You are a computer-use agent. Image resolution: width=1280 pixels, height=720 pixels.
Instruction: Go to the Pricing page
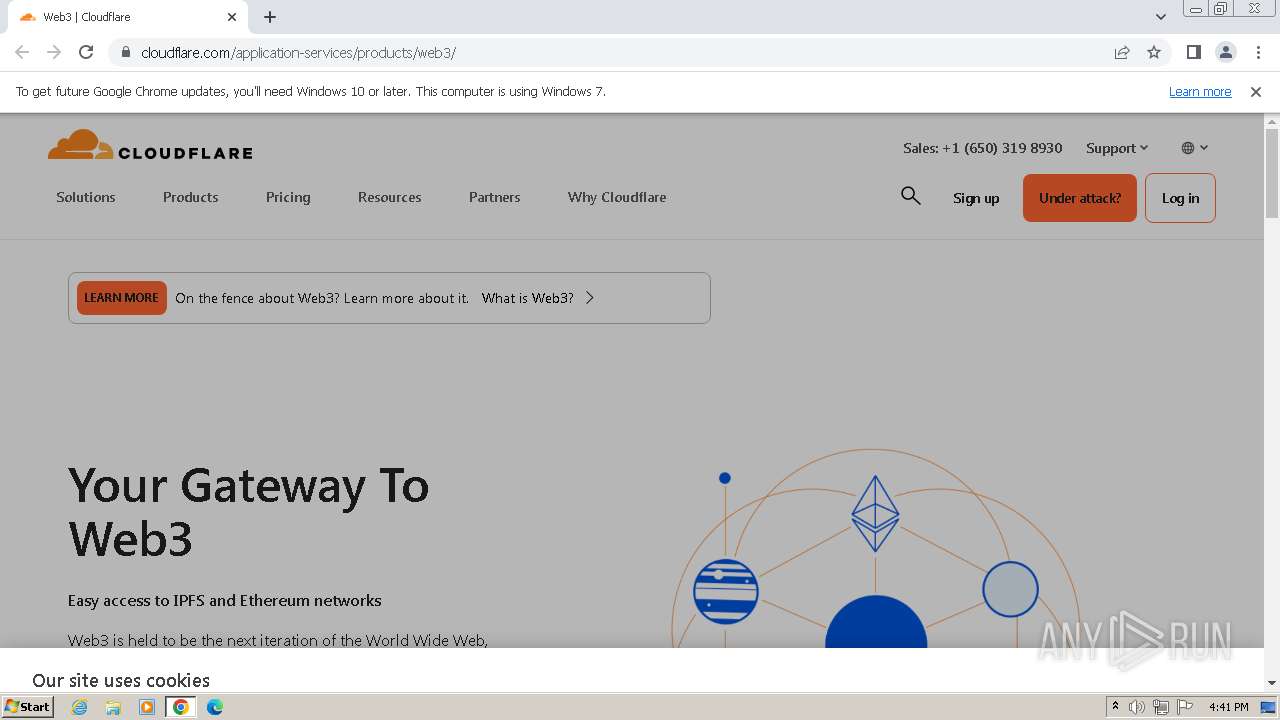(288, 197)
